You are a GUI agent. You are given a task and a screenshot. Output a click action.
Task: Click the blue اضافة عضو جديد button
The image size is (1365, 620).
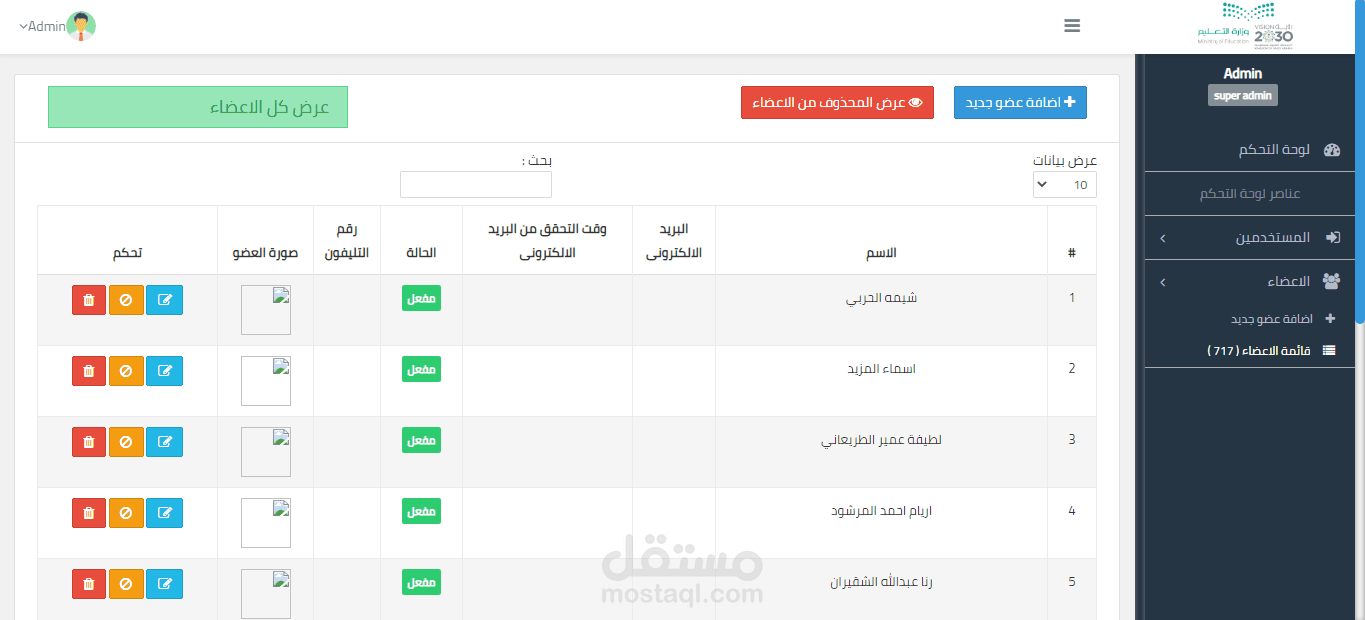(x=1020, y=102)
